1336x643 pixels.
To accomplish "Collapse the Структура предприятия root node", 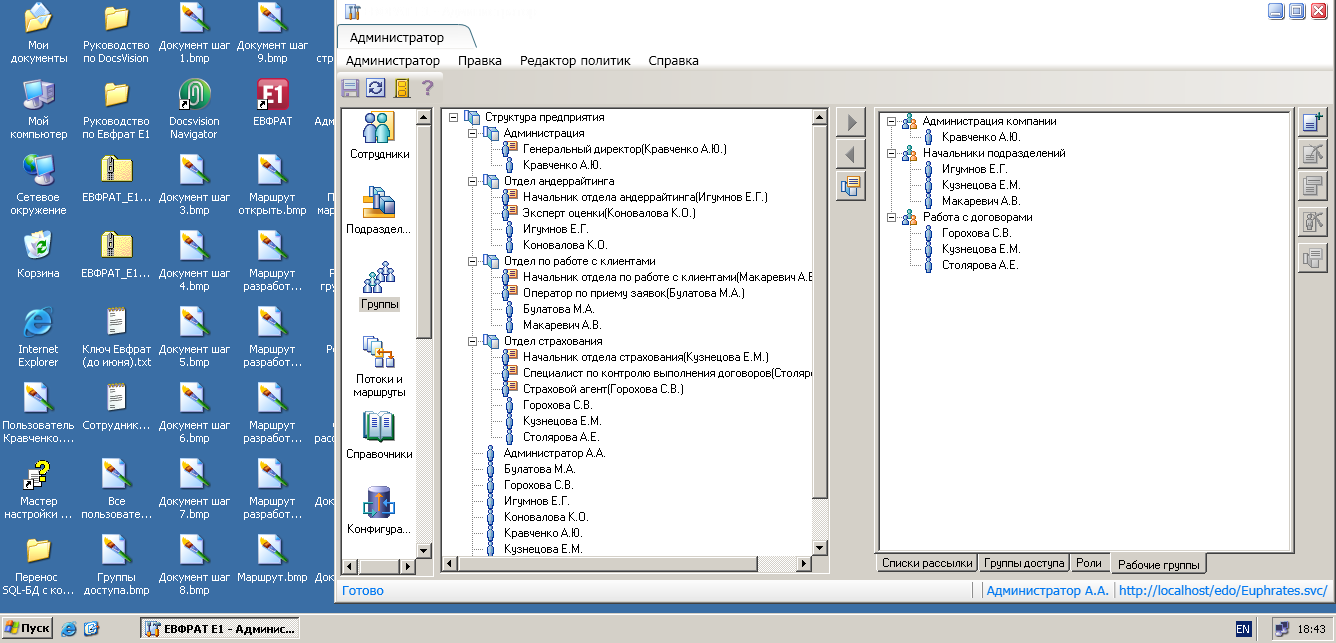I will tap(453, 117).
